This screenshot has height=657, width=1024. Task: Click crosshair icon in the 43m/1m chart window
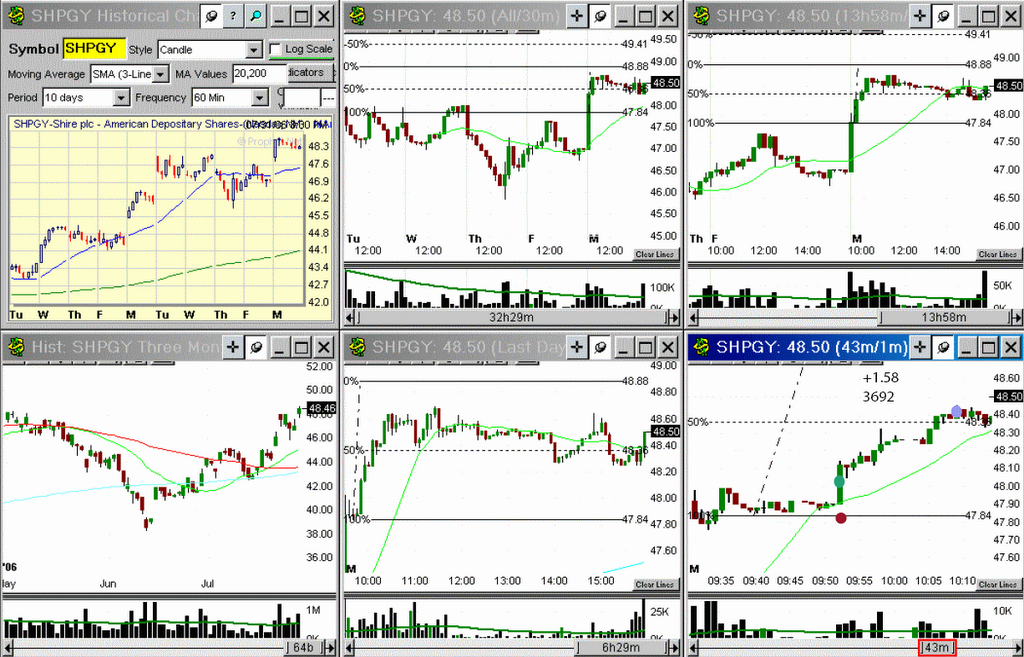[920, 347]
